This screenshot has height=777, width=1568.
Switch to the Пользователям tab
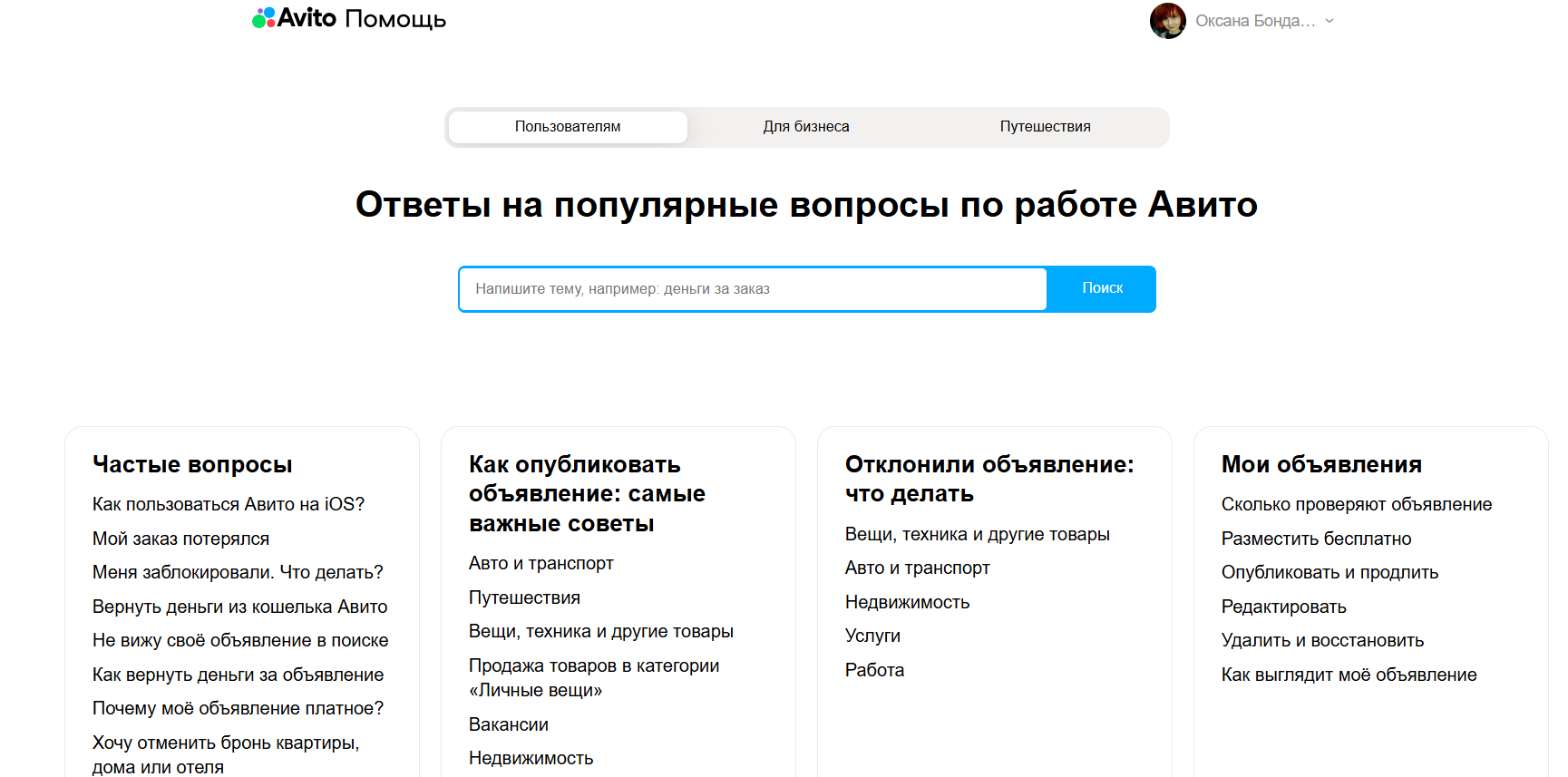pos(568,127)
